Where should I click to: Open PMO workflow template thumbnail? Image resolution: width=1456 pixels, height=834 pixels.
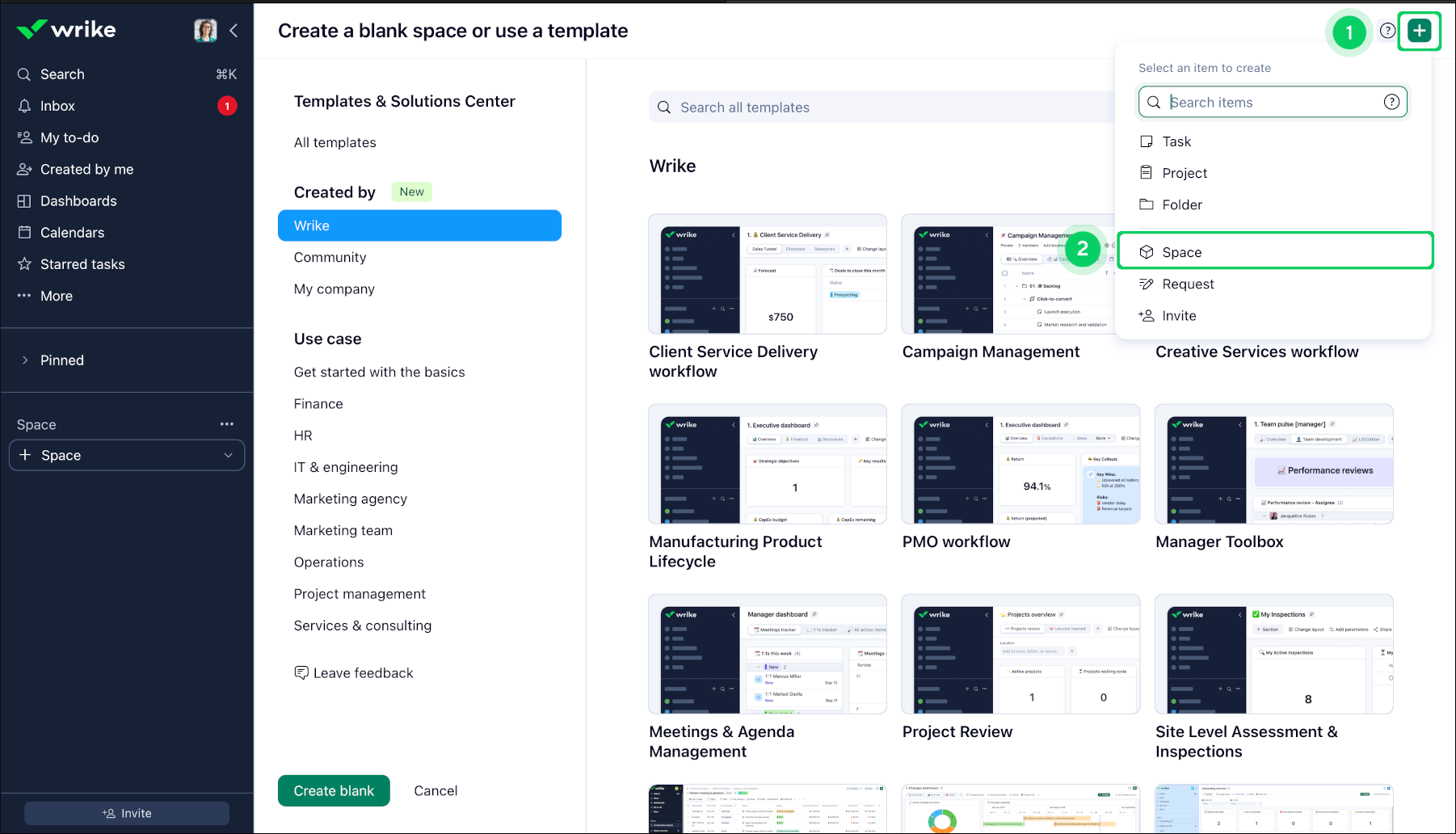tap(1021, 464)
